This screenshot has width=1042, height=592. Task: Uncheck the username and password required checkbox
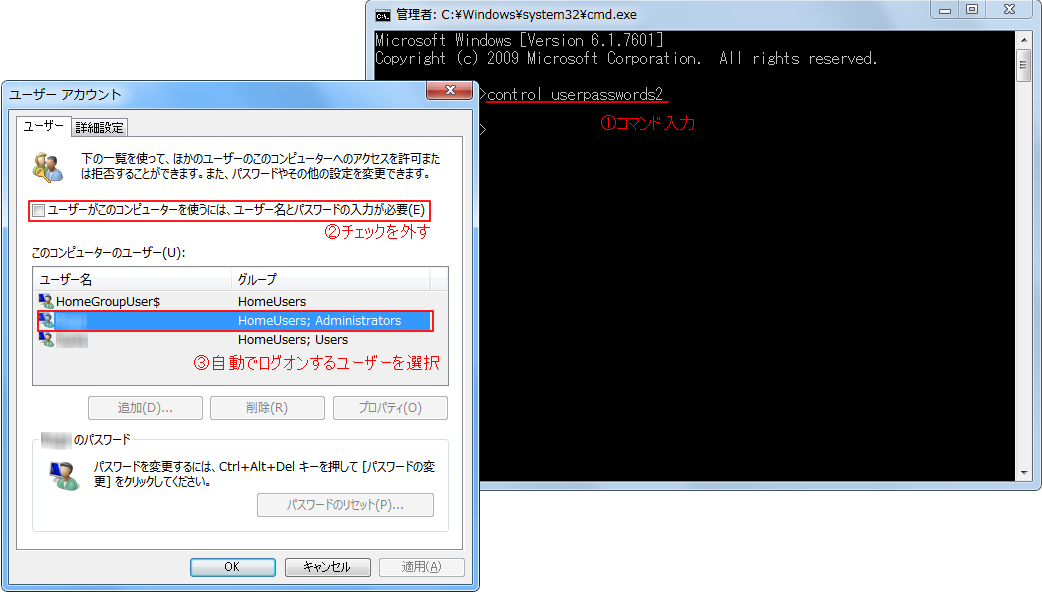click(x=39, y=211)
